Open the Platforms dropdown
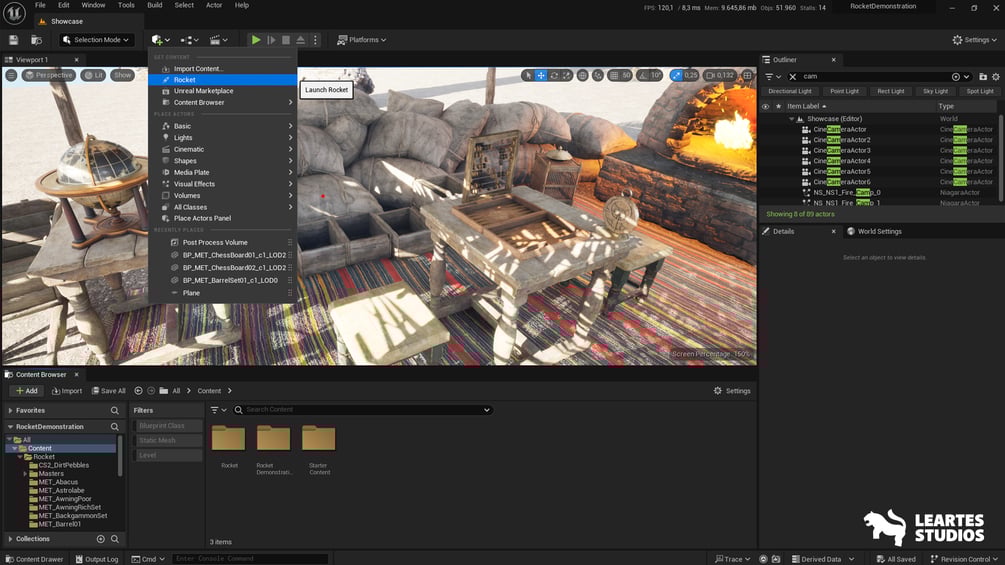Viewport: 1005px width, 565px height. (362, 40)
